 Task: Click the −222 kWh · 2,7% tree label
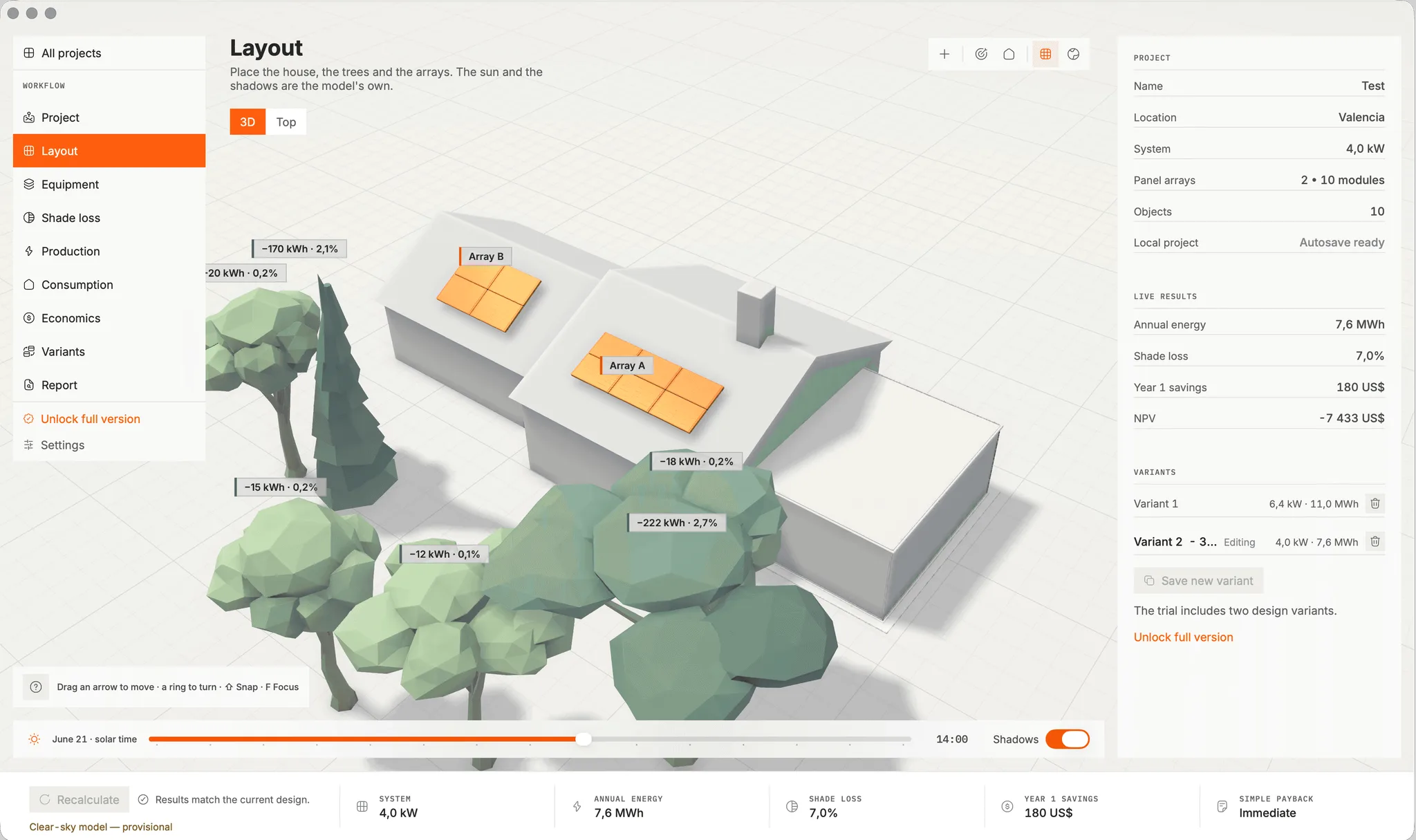tap(677, 523)
